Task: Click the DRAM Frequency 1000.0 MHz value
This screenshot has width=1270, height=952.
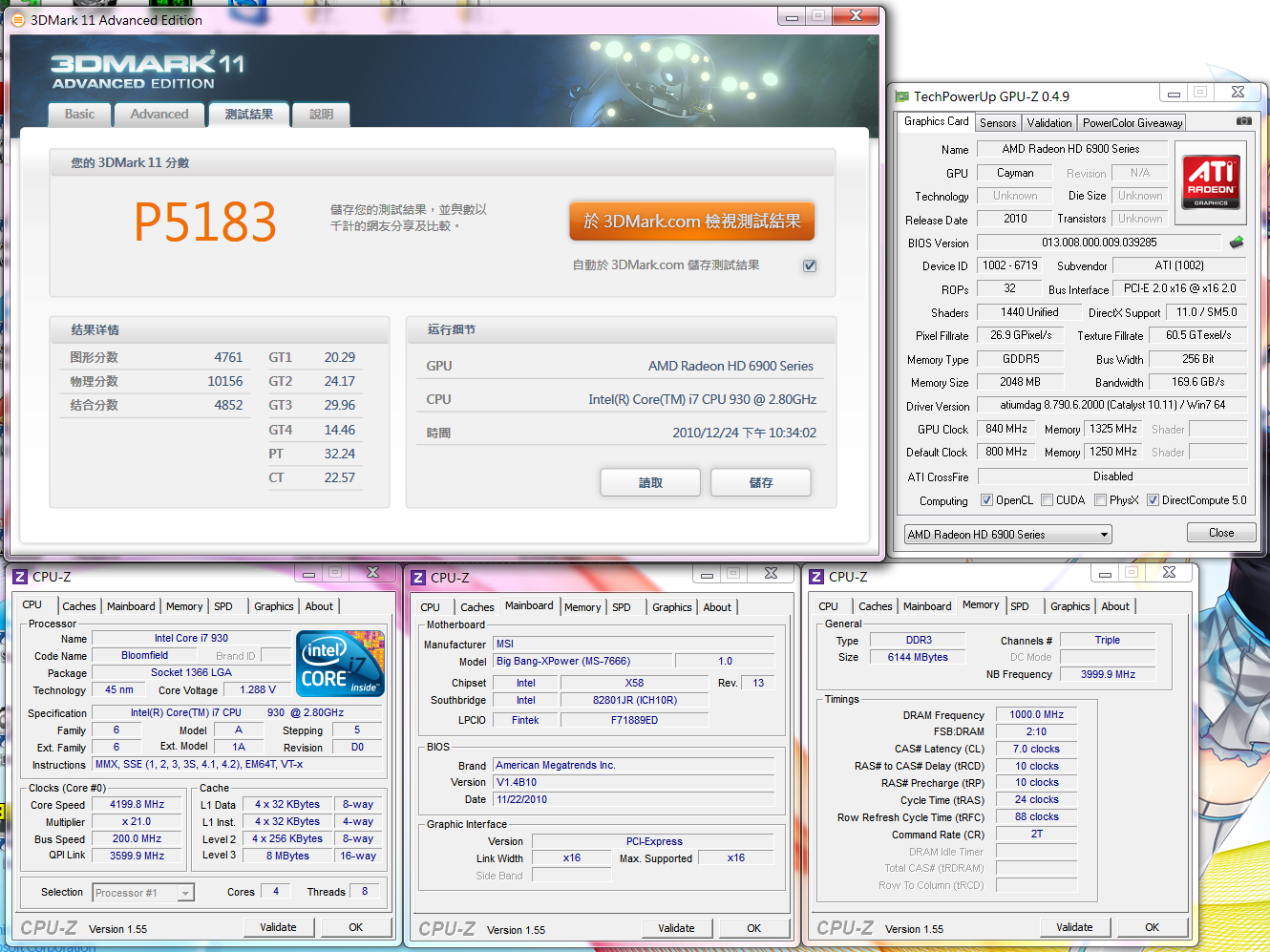Action: pos(1037,714)
